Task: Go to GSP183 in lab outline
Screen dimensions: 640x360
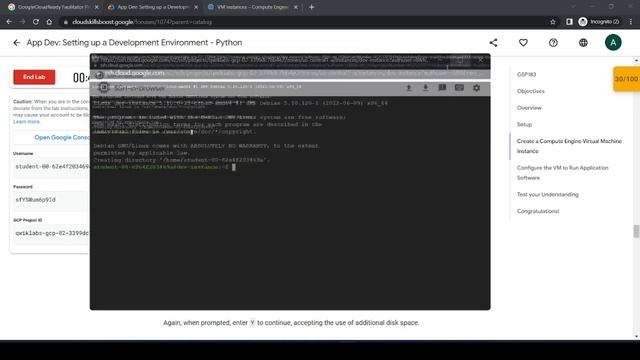Action: point(527,74)
